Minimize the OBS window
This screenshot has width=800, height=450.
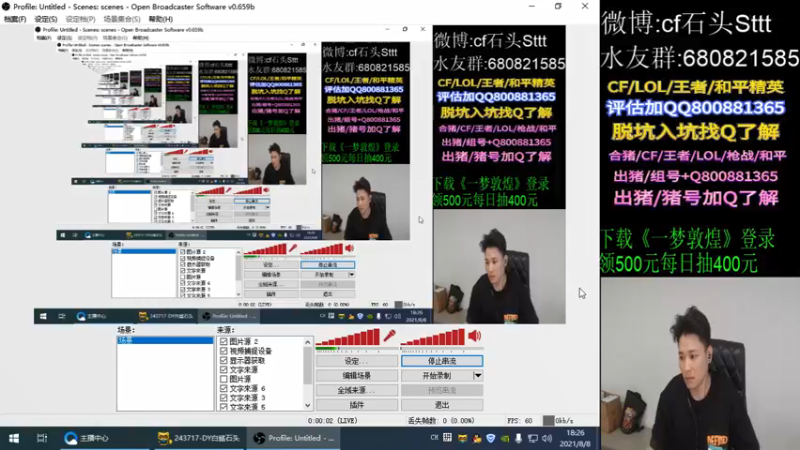pyautogui.click(x=532, y=7)
